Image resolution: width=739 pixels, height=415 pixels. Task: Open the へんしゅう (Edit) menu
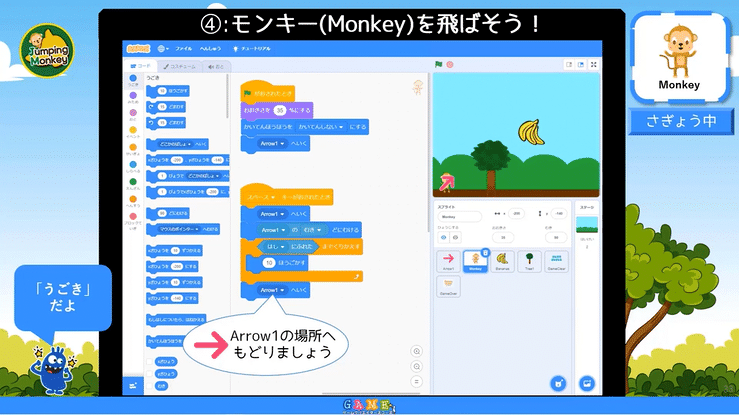(x=210, y=49)
